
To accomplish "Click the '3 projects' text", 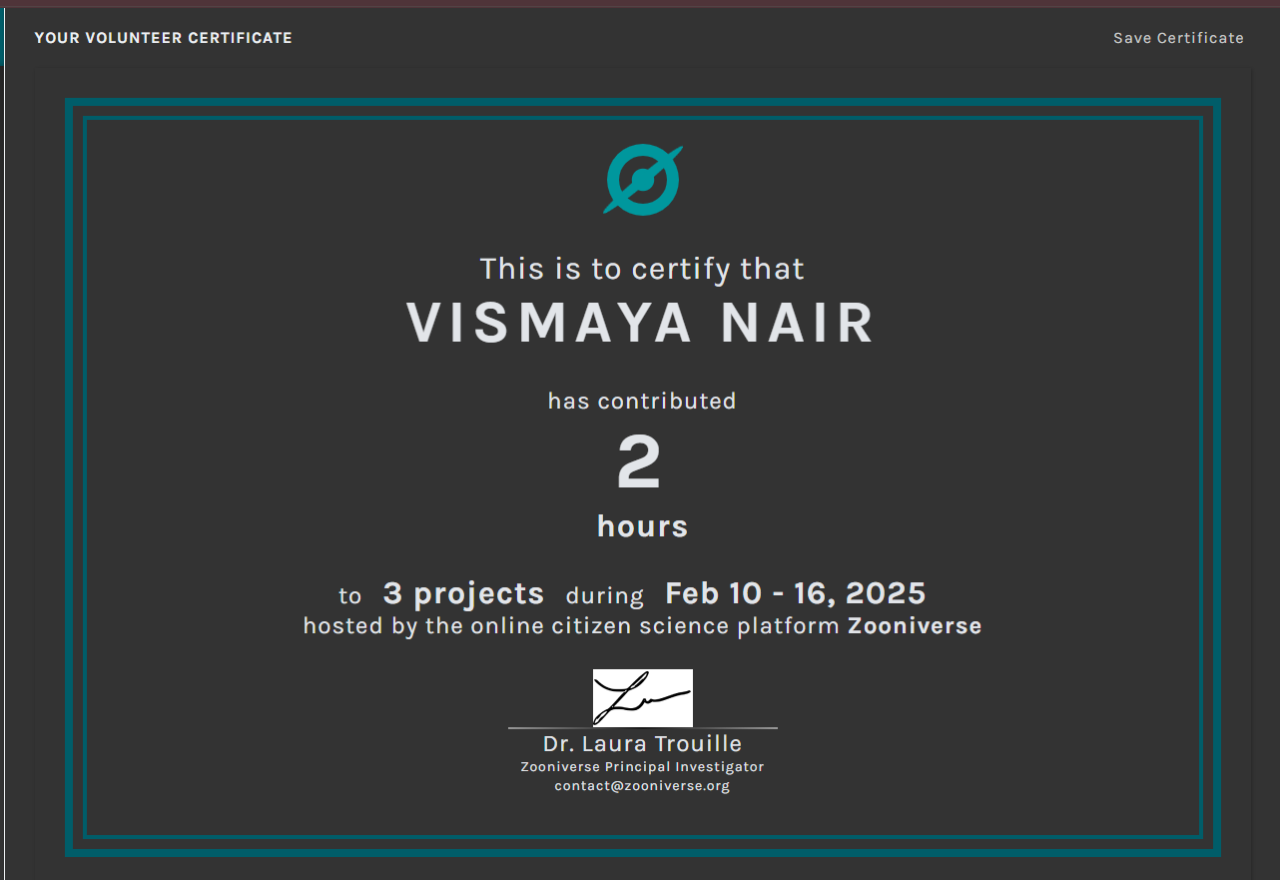I will (x=463, y=594).
